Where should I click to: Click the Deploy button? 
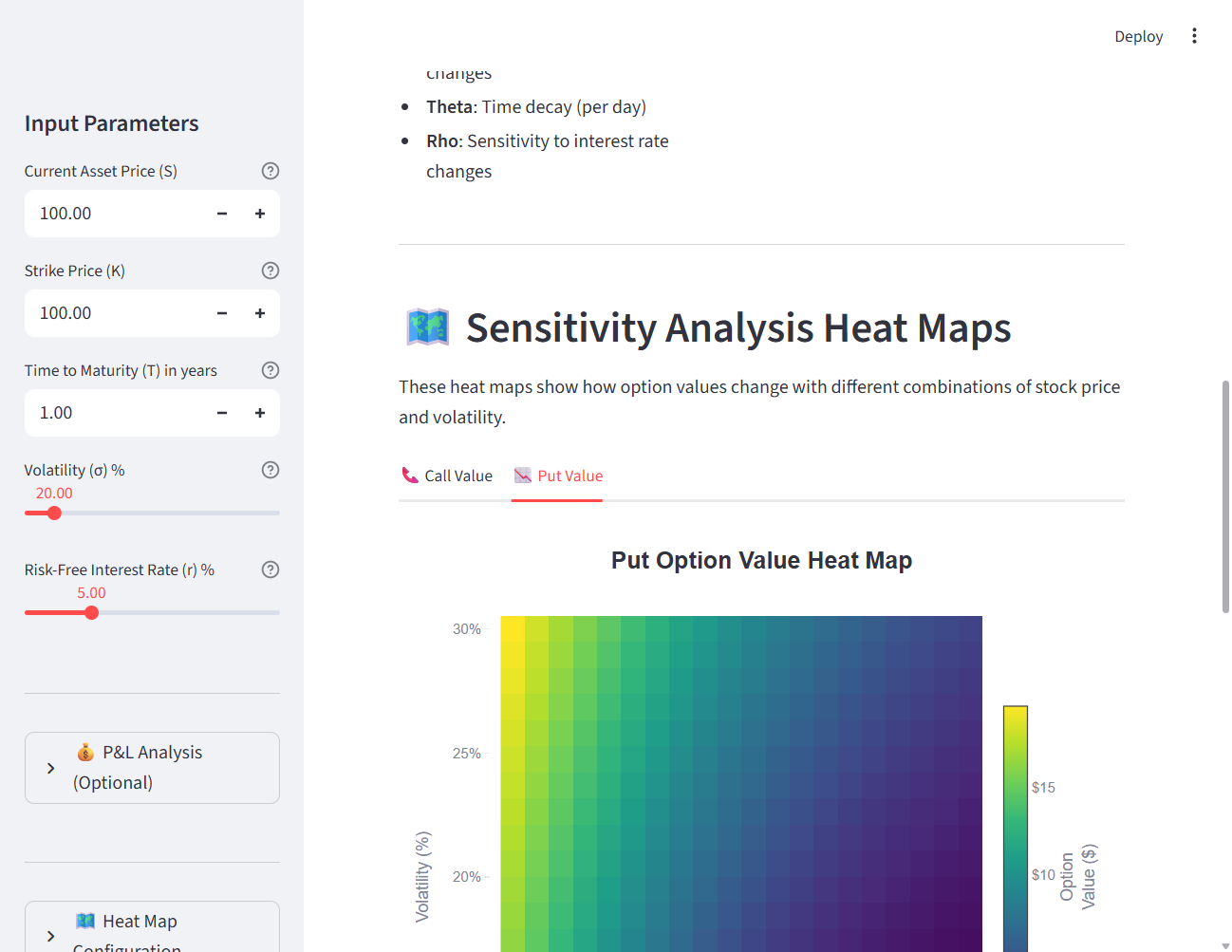click(x=1138, y=36)
